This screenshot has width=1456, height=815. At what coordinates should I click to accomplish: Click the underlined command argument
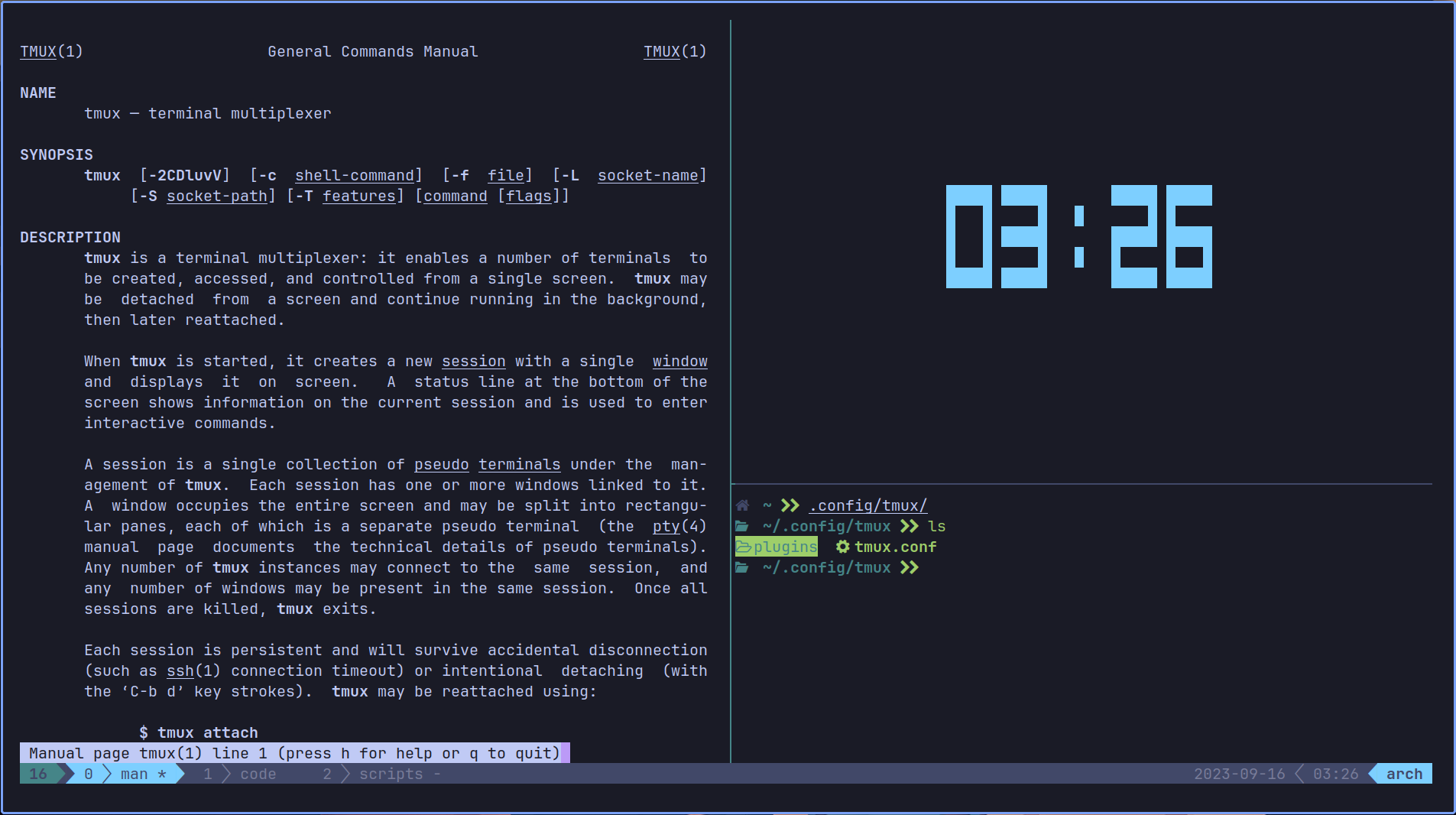pos(456,196)
